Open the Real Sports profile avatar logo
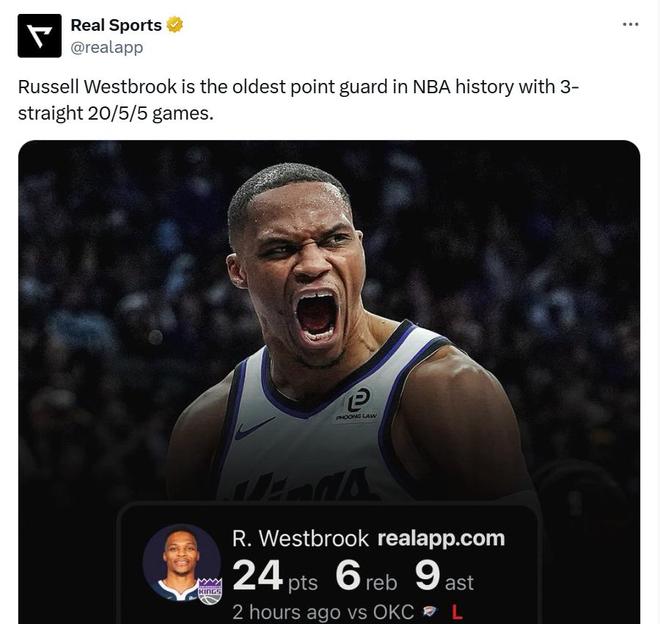The height and width of the screenshot is (624, 660). (40, 36)
